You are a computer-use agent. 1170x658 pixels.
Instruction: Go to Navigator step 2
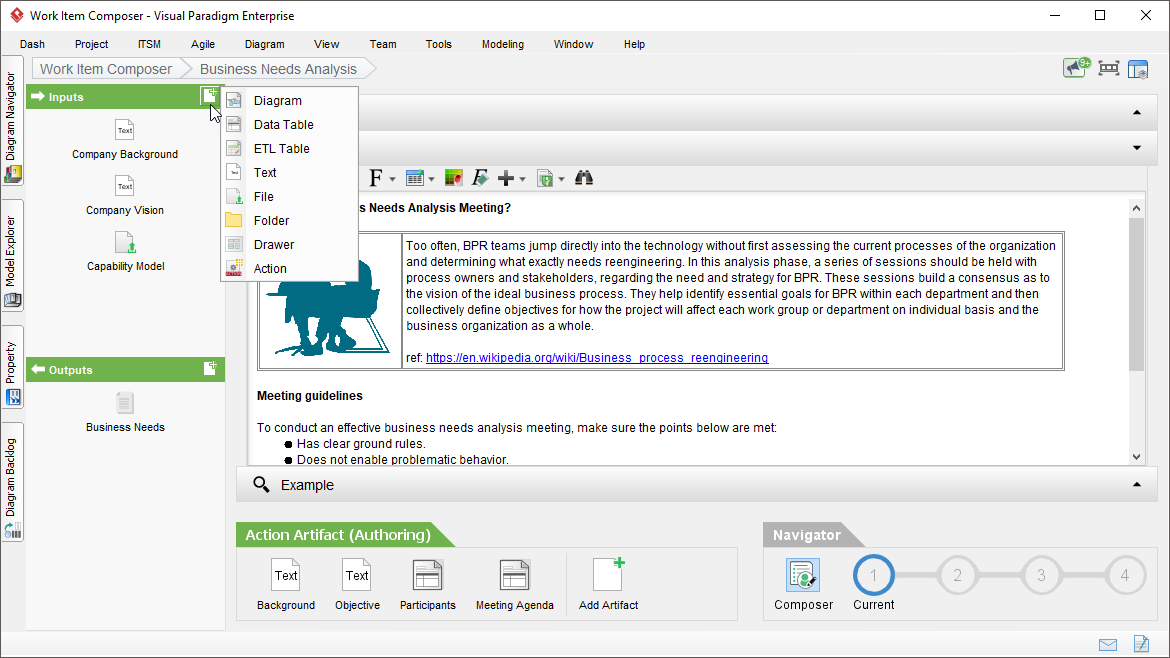[x=957, y=575]
